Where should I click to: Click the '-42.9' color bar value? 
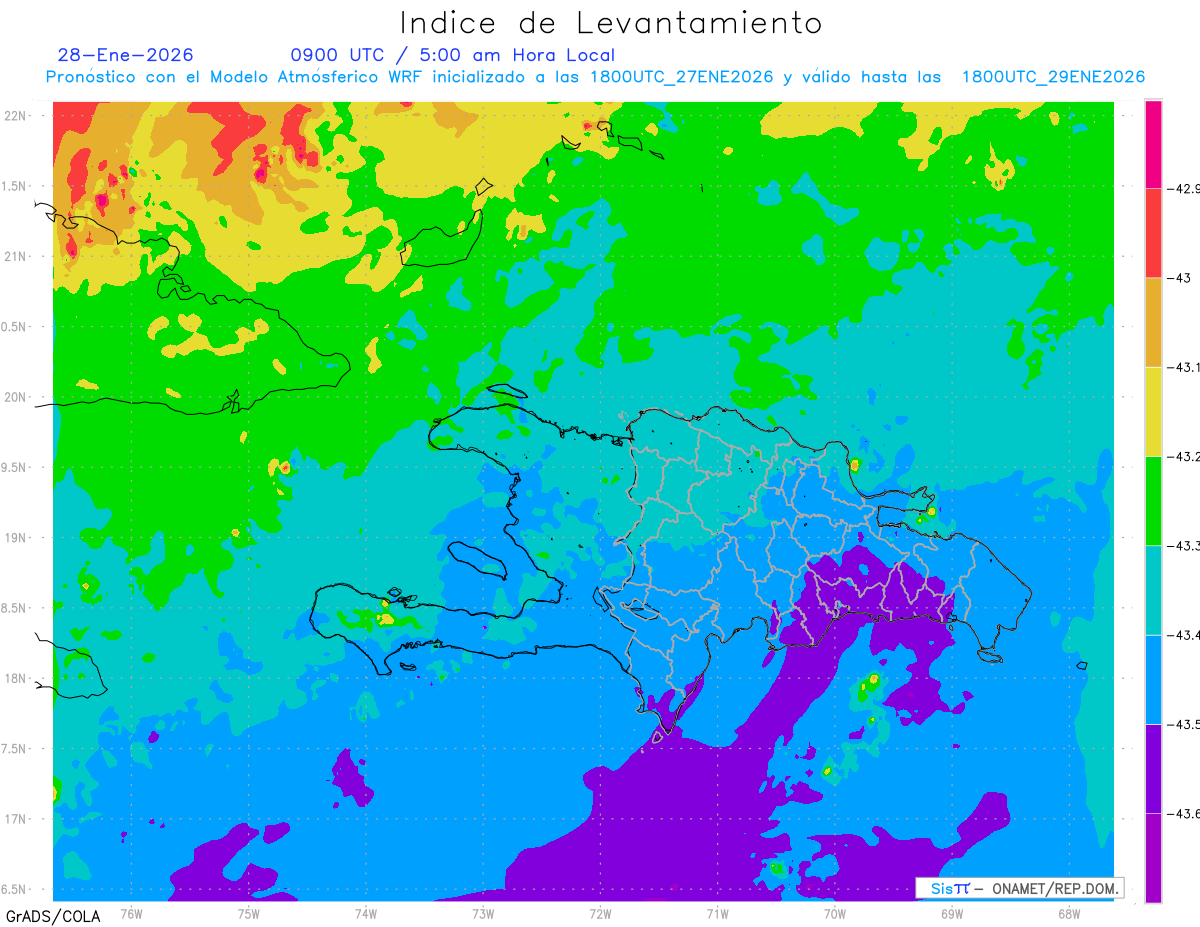click(1183, 188)
